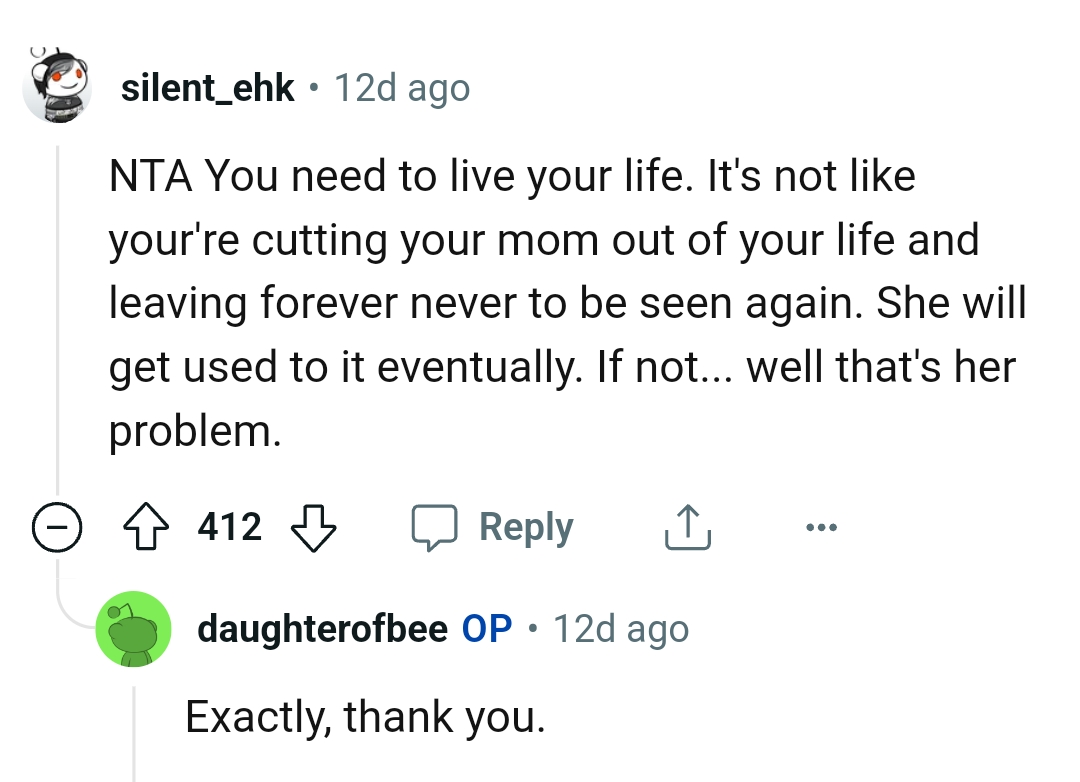Image resolution: width=1080 pixels, height=782 pixels.
Task: Open silent_ehk's profile
Action: [x=207, y=87]
